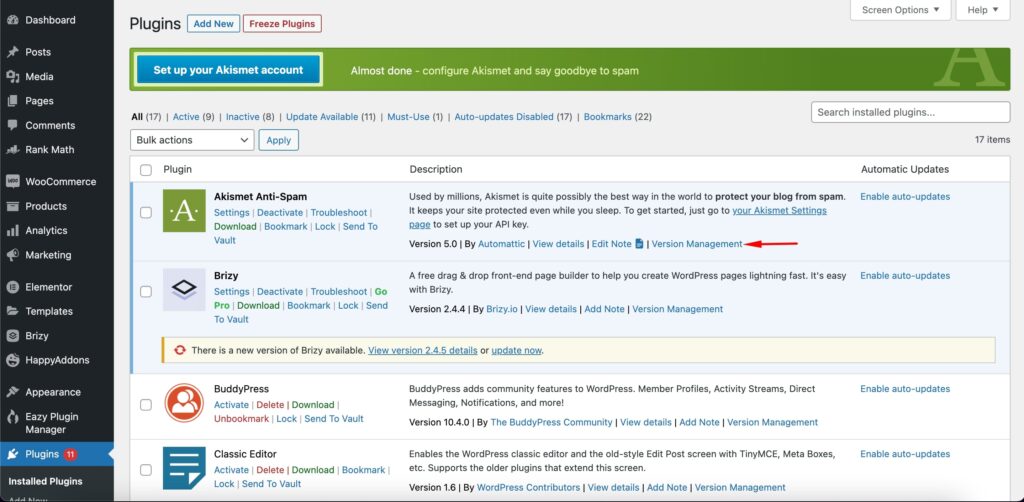
Task: Sort by the Plugin column header
Action: pyautogui.click(x=178, y=169)
